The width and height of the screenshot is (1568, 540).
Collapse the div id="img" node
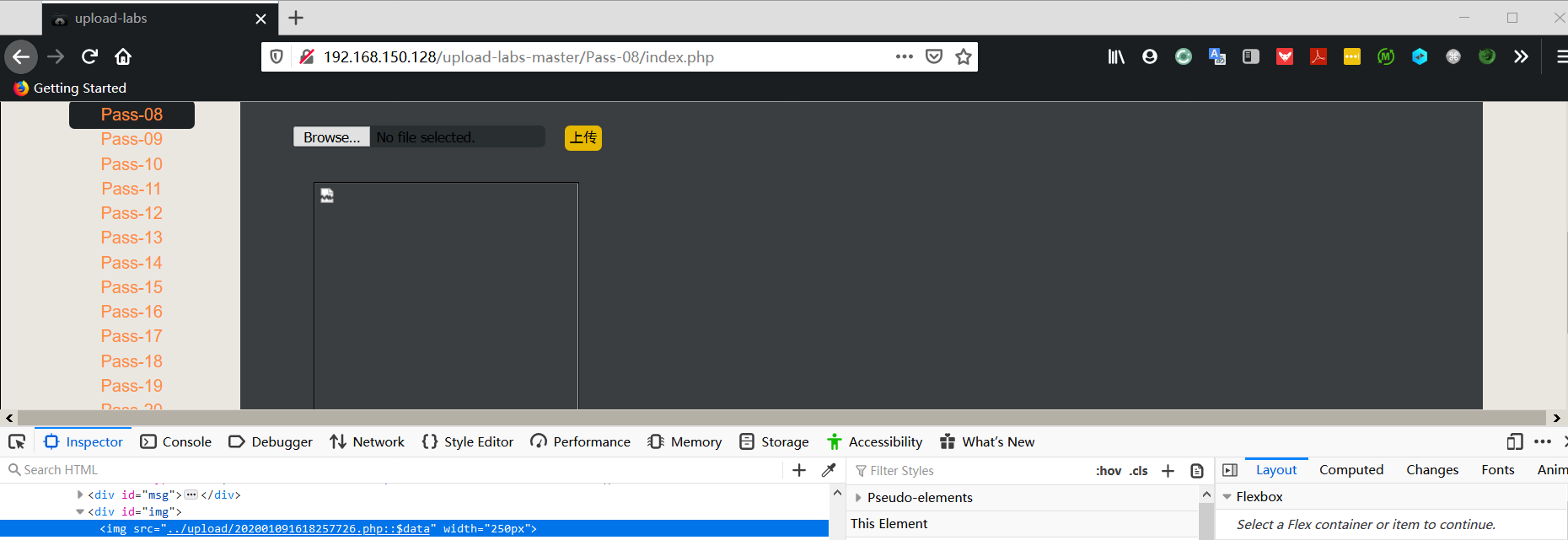coord(80,511)
